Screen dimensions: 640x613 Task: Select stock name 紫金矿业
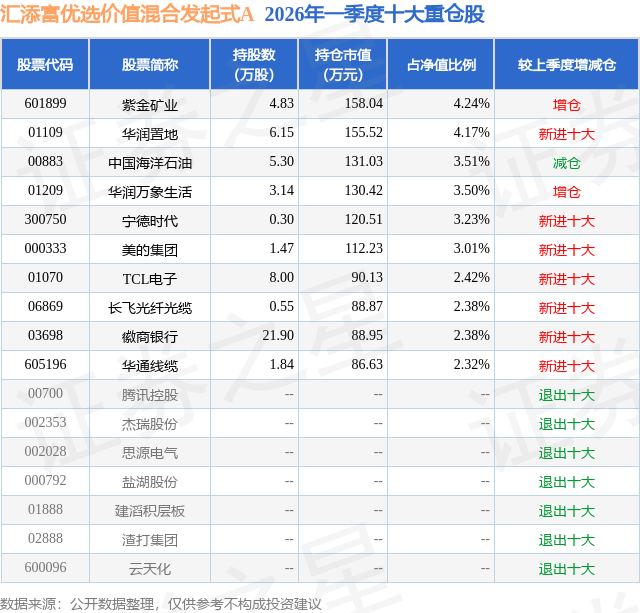pyautogui.click(x=150, y=105)
